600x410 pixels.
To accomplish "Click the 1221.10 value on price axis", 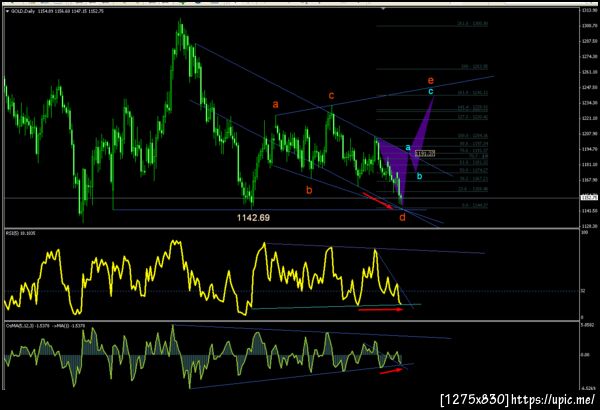I will coord(589,118).
